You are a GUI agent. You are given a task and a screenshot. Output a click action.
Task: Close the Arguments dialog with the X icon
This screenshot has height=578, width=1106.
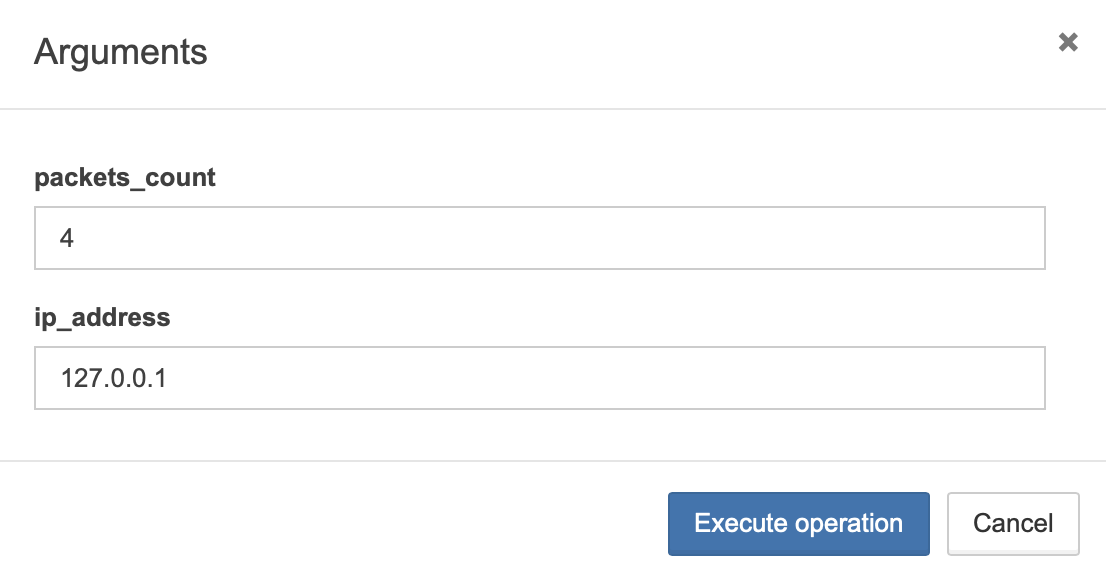1068,42
